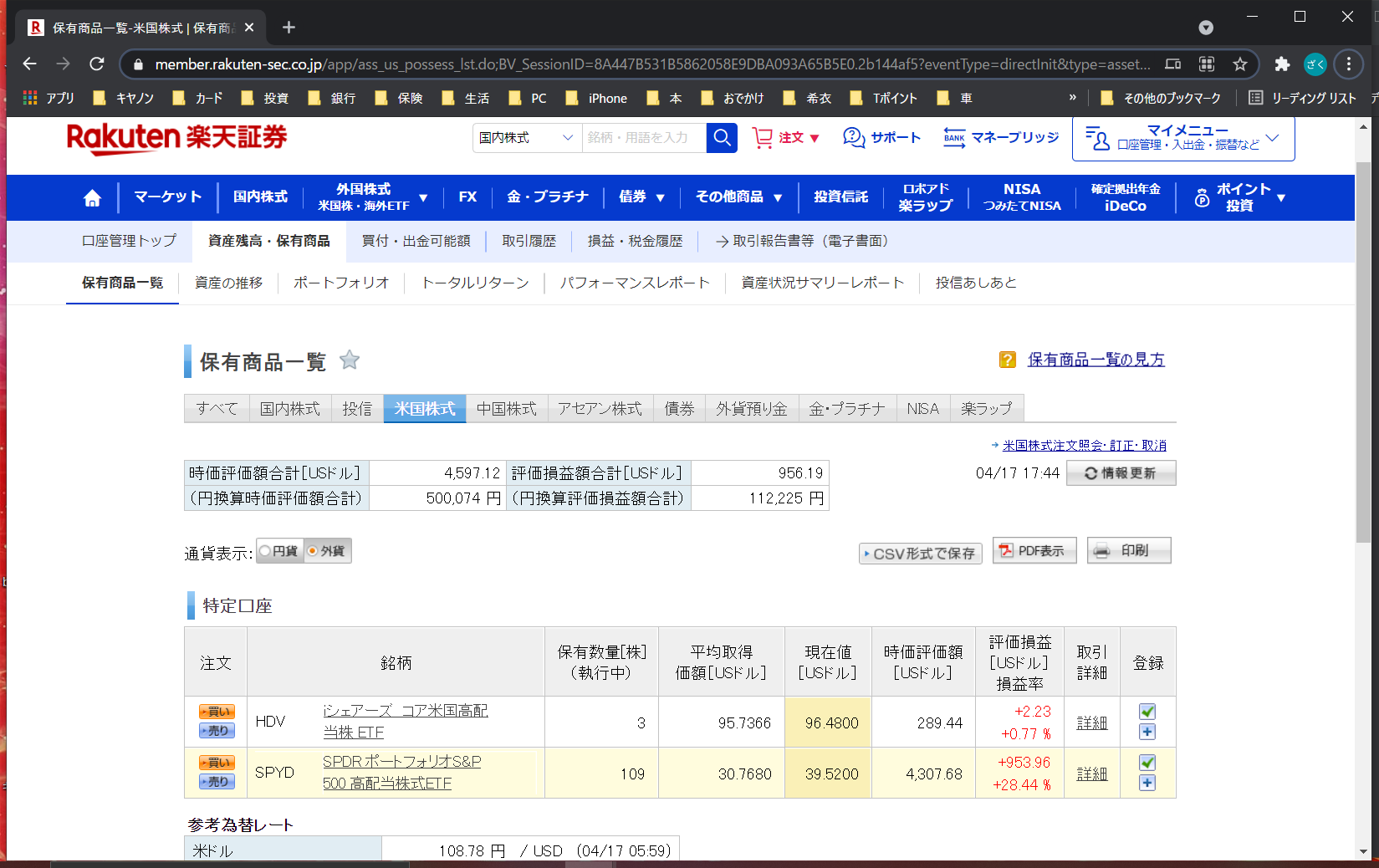Open the Chrome extensions puzzle icon
This screenshot has width=1379, height=868.
[1282, 64]
